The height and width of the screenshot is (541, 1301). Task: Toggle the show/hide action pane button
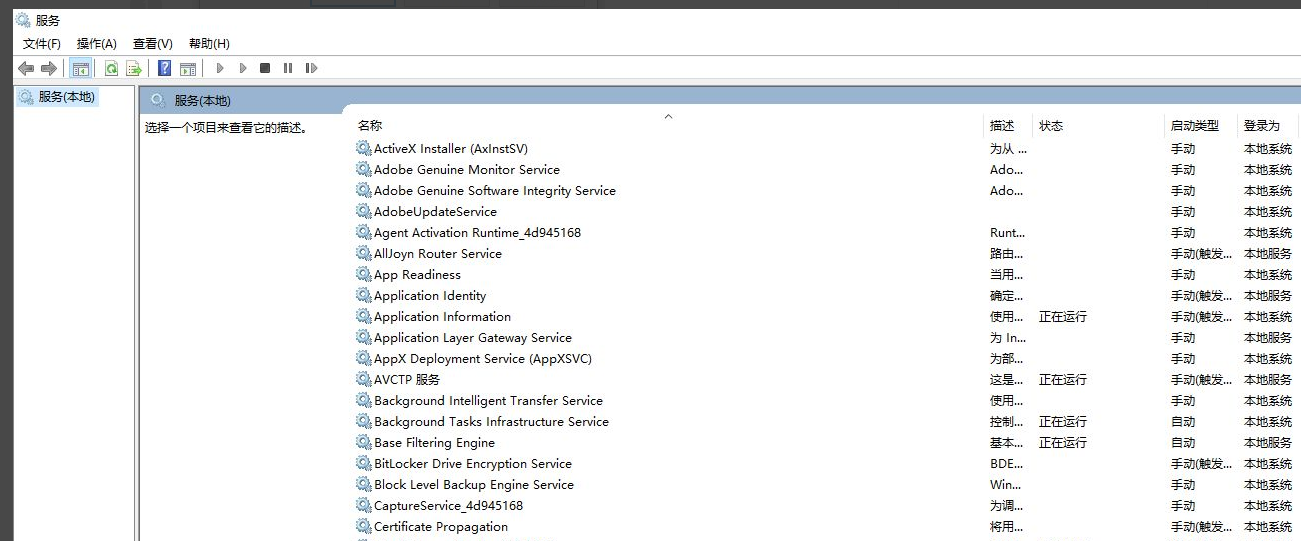(187, 68)
